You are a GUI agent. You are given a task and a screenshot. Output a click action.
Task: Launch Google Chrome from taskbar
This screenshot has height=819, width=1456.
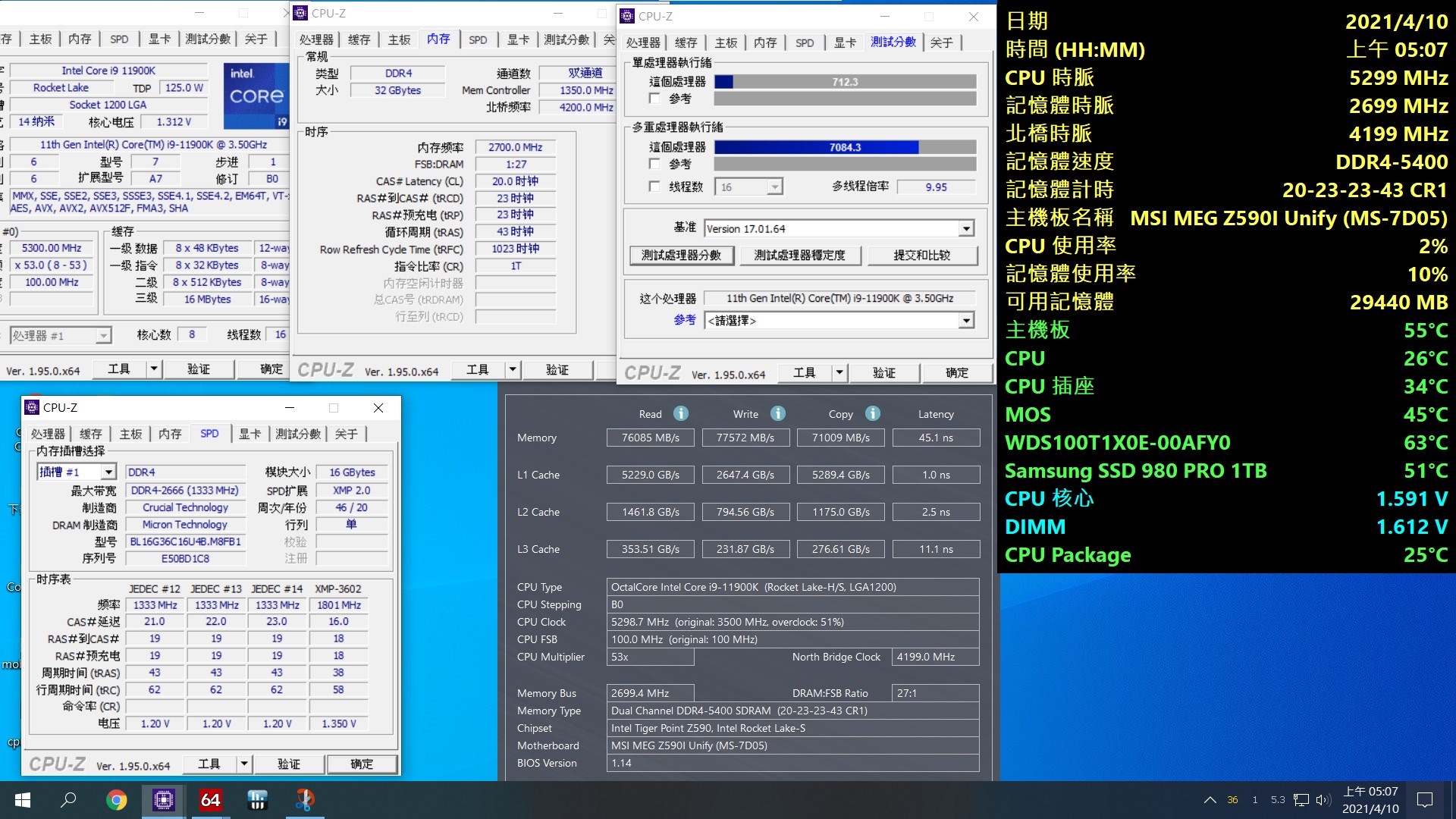click(x=116, y=800)
